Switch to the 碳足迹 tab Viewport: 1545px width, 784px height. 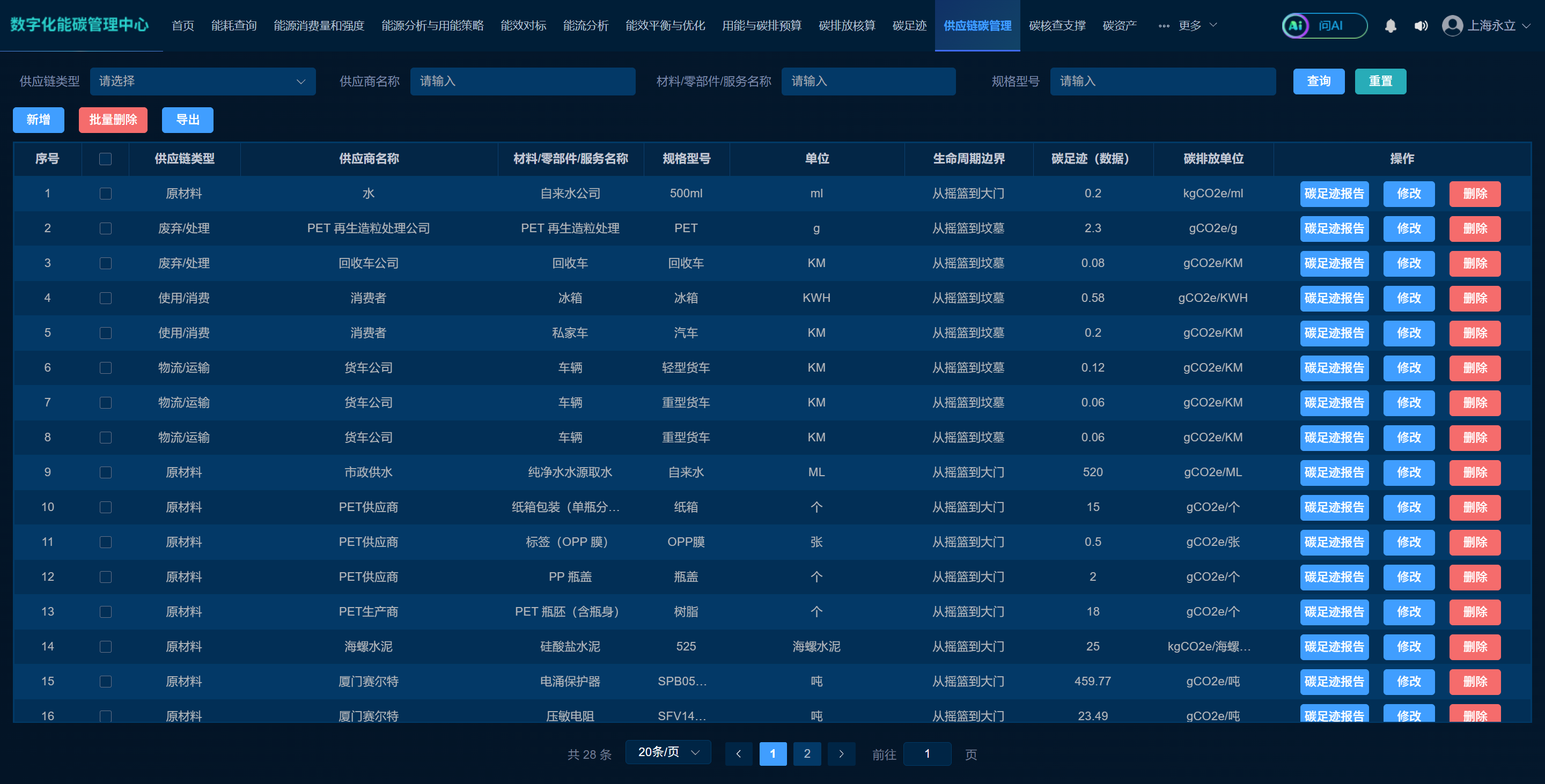click(x=909, y=26)
